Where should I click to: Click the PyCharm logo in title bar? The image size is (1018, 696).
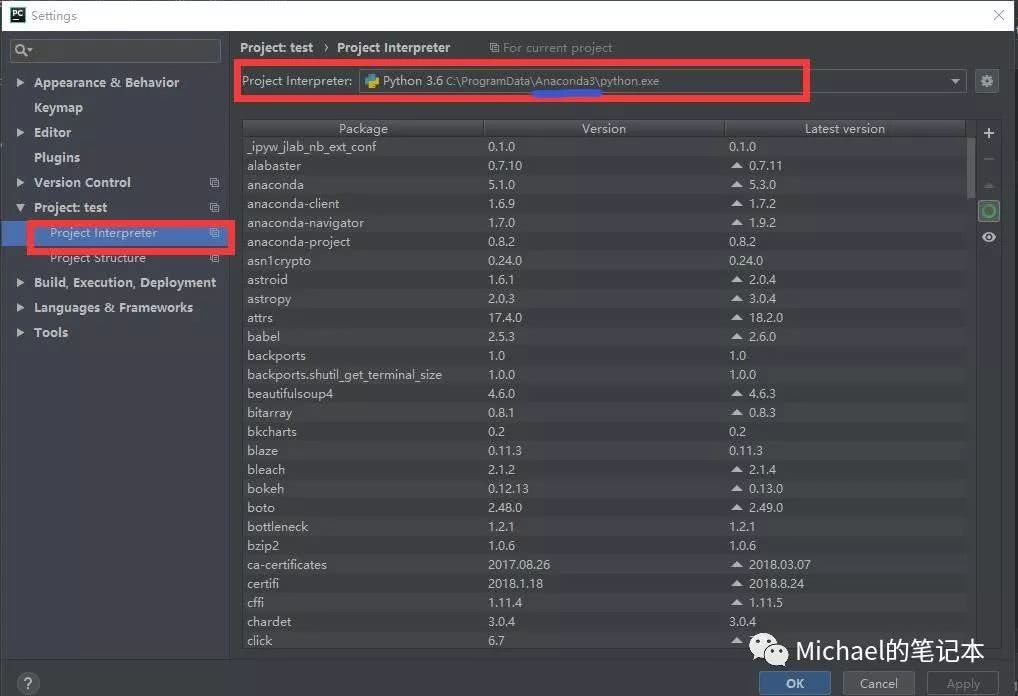[x=18, y=15]
